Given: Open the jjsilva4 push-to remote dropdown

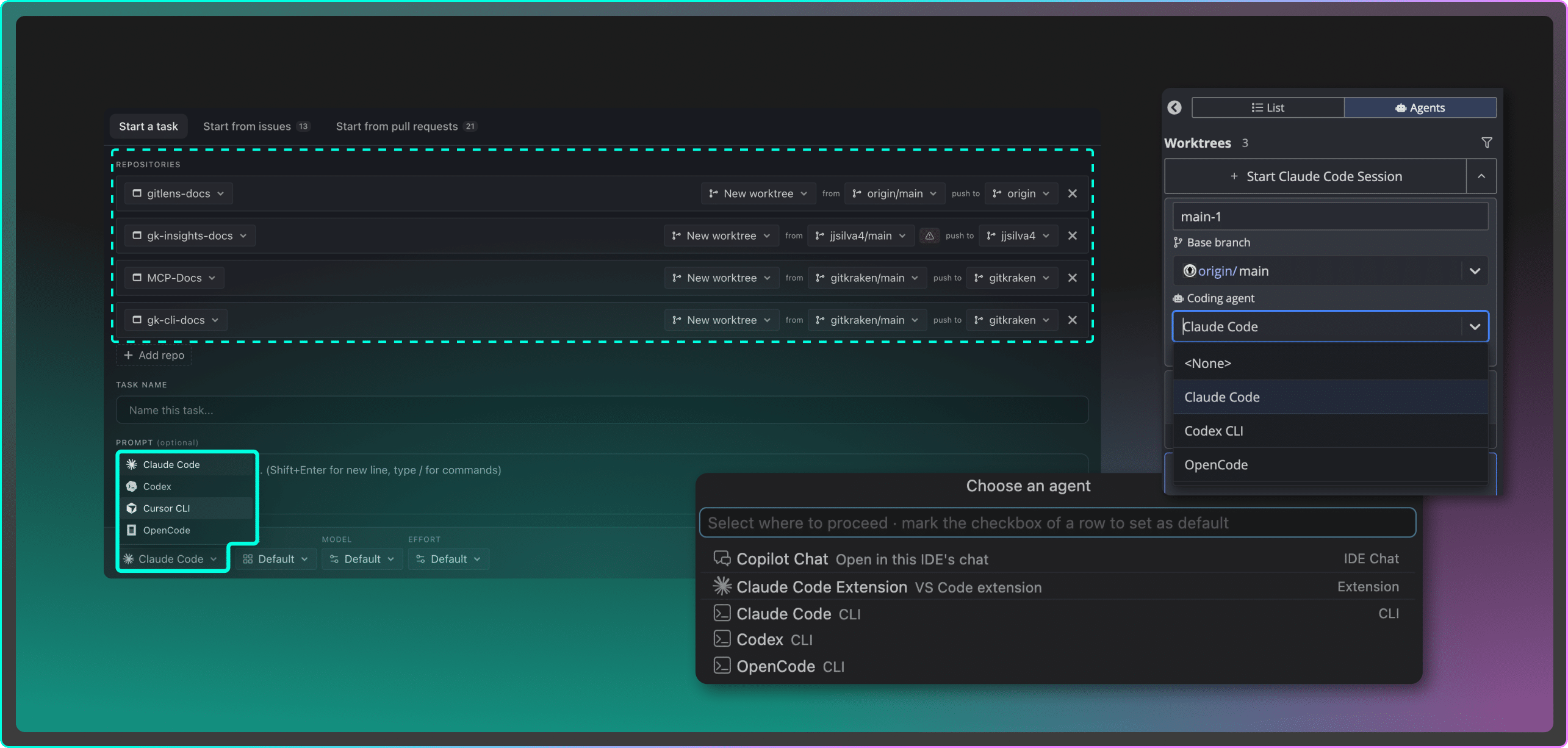Looking at the screenshot, I should point(1018,236).
